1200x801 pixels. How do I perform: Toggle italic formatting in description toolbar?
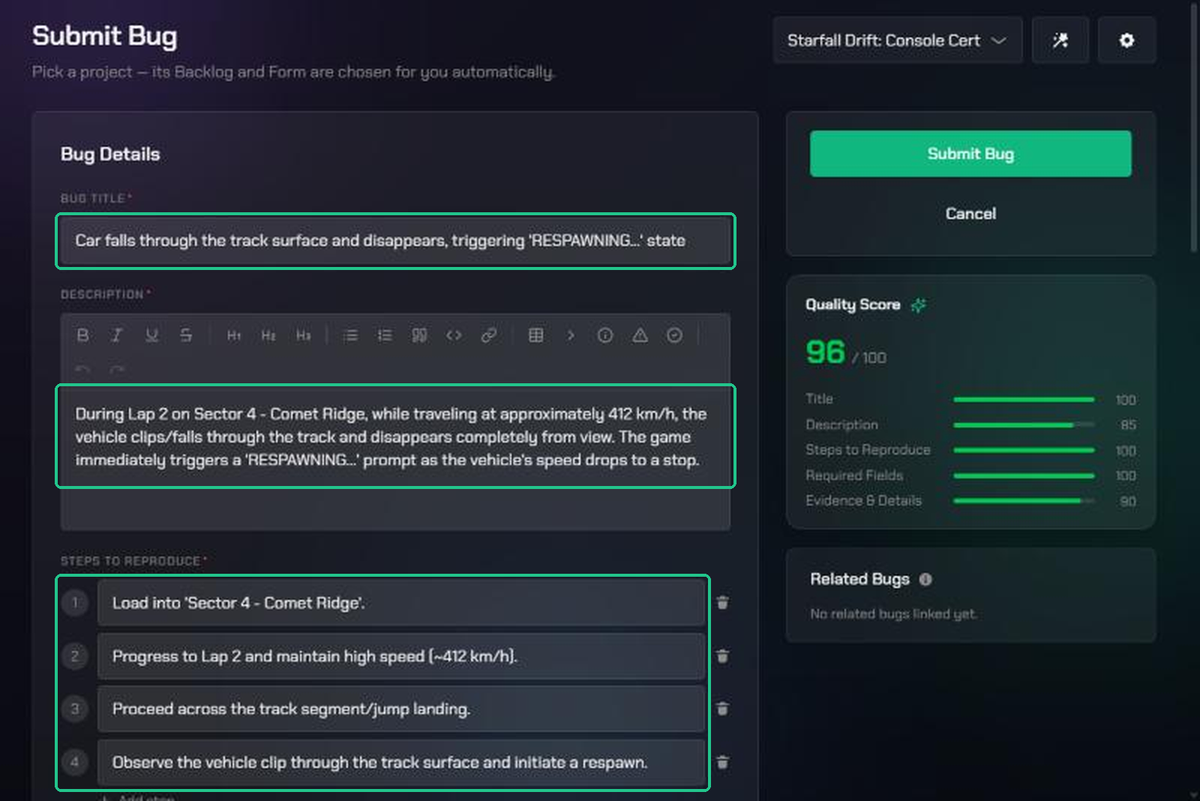coord(117,336)
